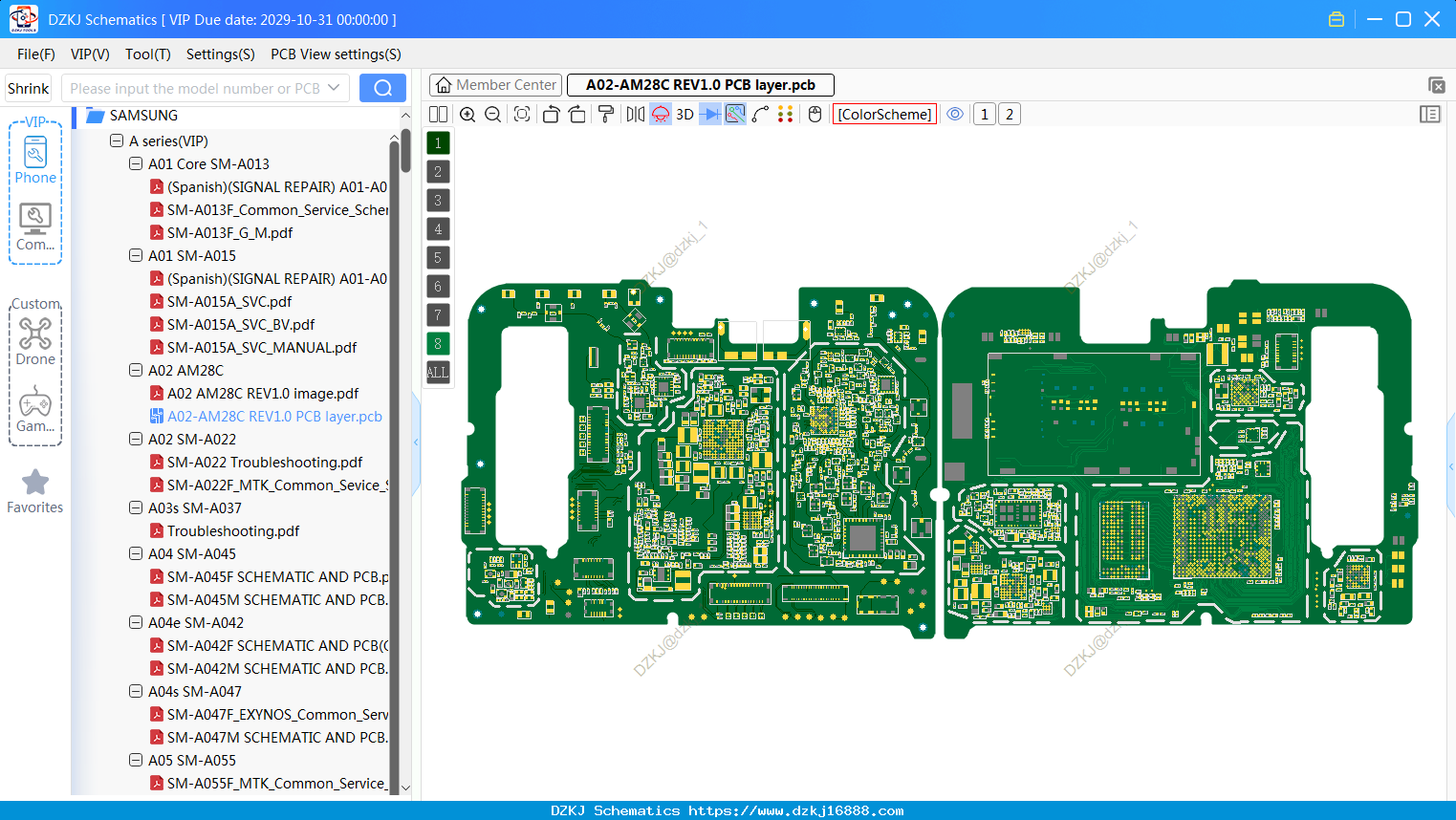
Task: Collapse the A03s SM-A037 folder
Action: pyautogui.click(x=136, y=507)
